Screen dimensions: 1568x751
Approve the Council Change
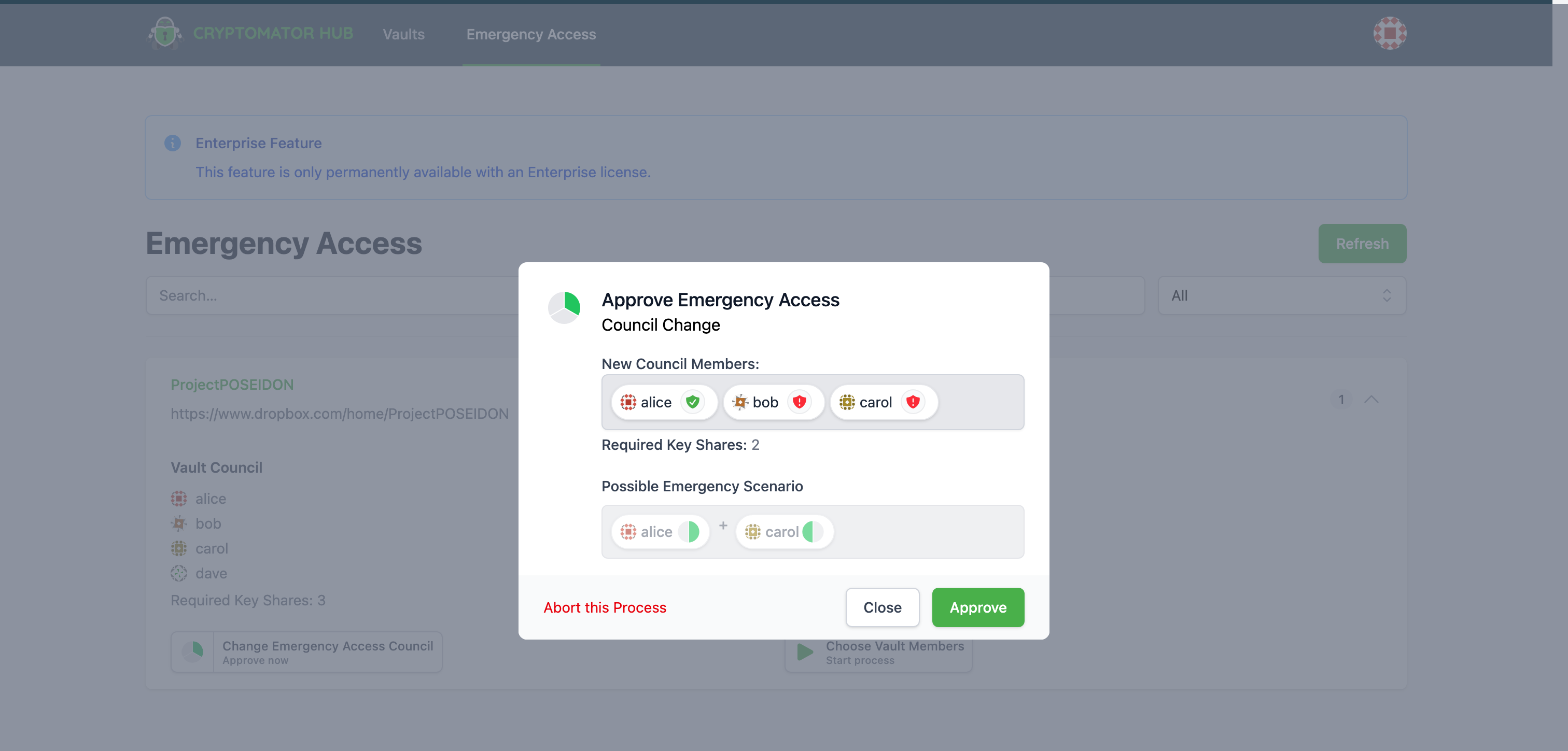[x=977, y=607]
